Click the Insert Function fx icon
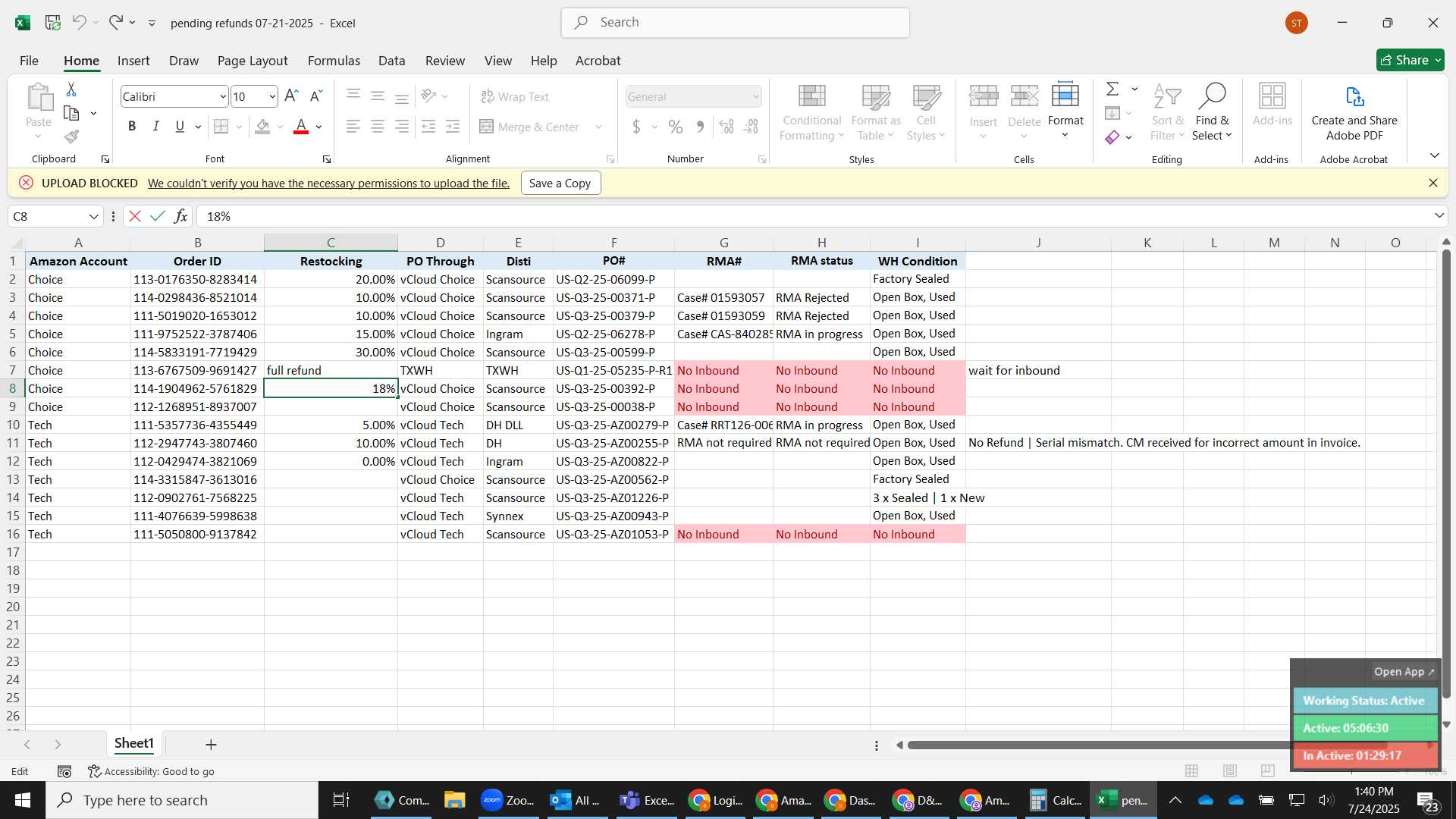This screenshot has height=819, width=1456. tap(180, 216)
